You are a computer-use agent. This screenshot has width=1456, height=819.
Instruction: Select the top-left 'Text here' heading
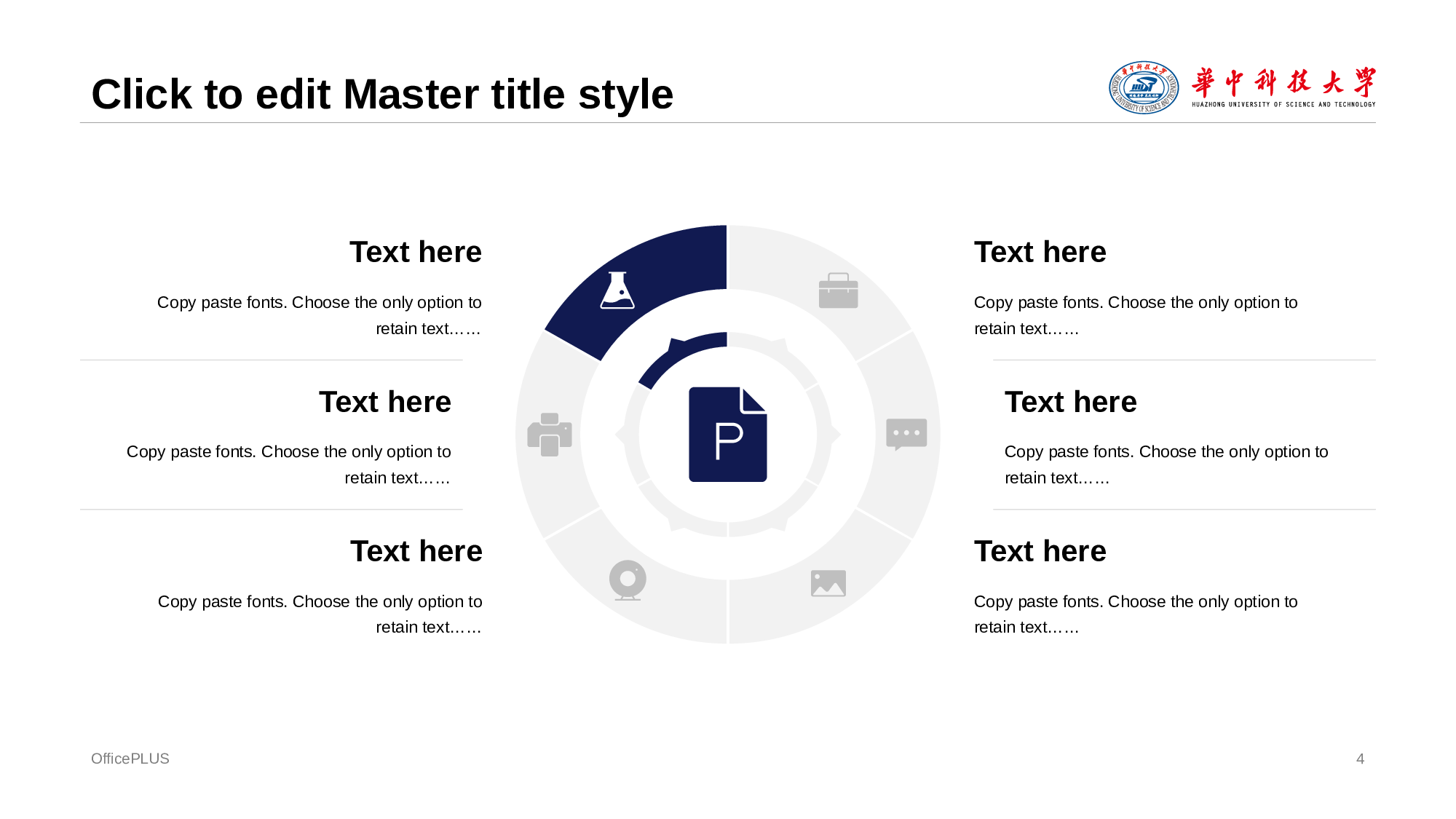tap(415, 252)
